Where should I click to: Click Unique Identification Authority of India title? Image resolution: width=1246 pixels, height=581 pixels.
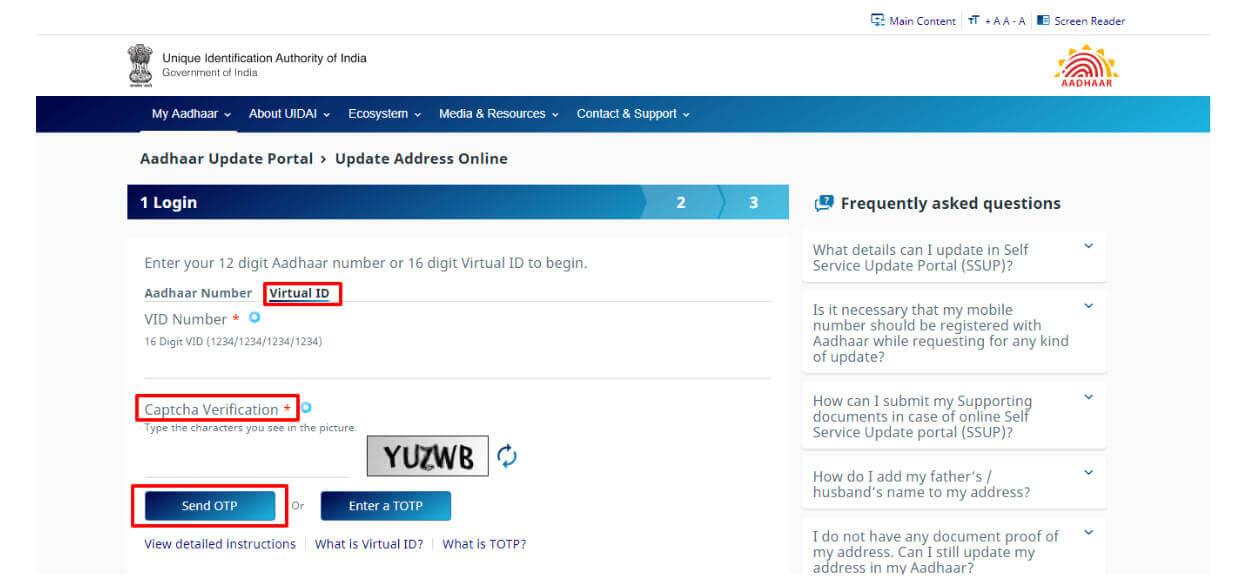click(x=264, y=58)
